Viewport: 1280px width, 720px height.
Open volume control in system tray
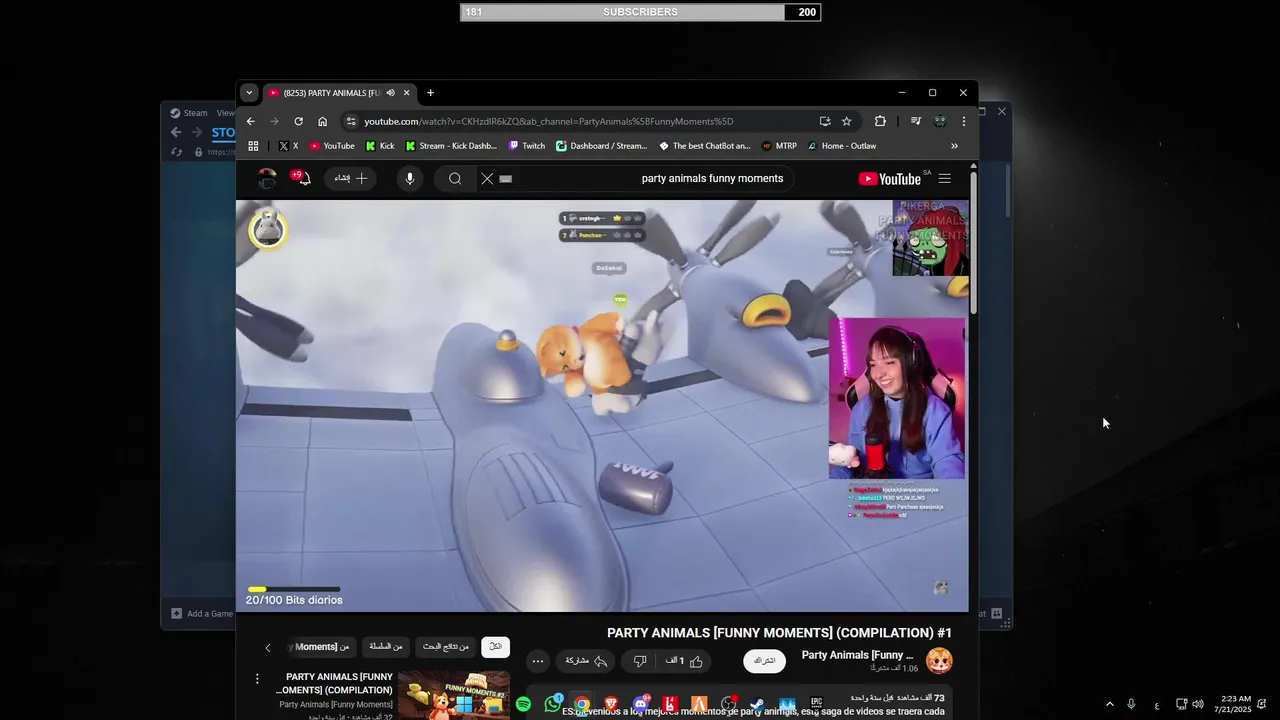coord(1197,705)
